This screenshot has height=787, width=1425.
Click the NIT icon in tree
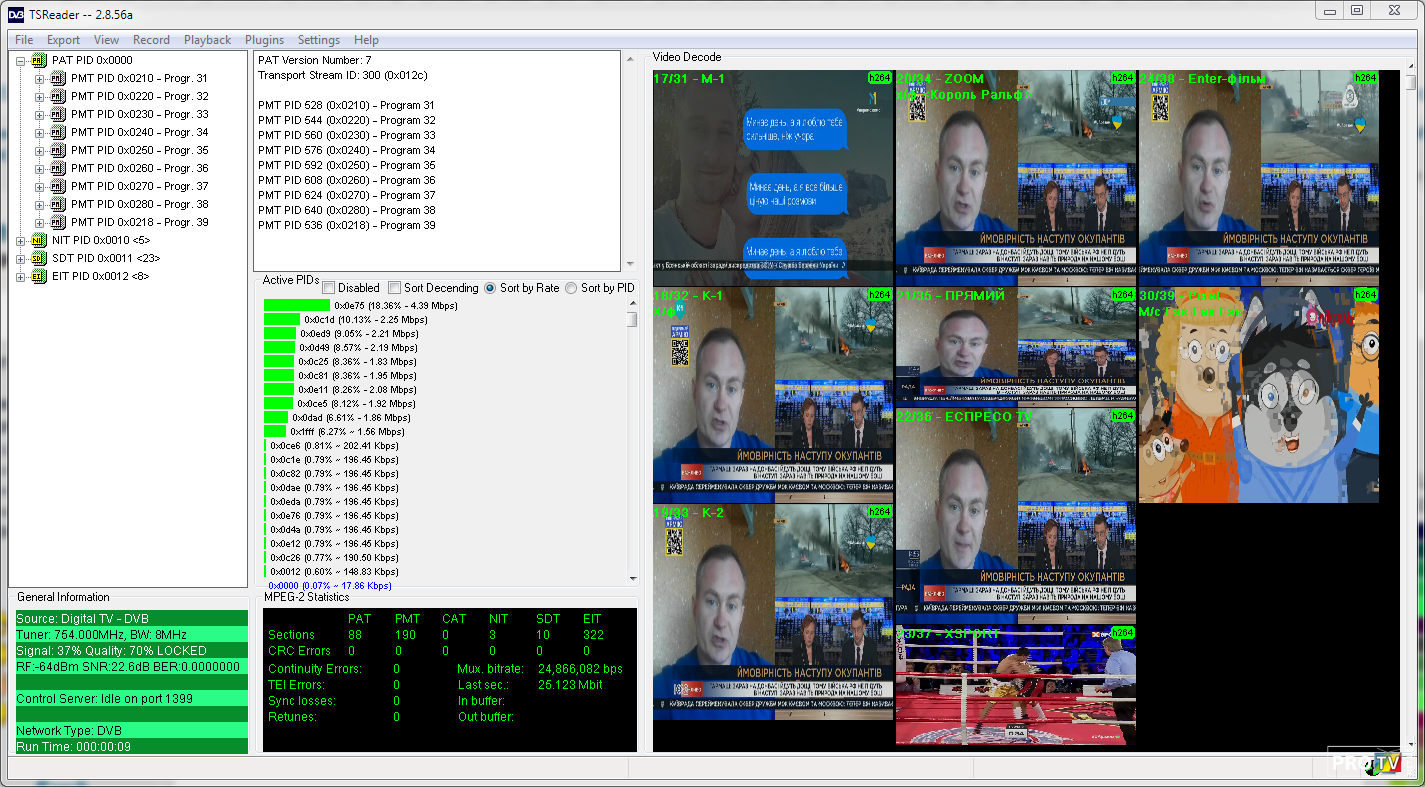pyautogui.click(x=39, y=240)
